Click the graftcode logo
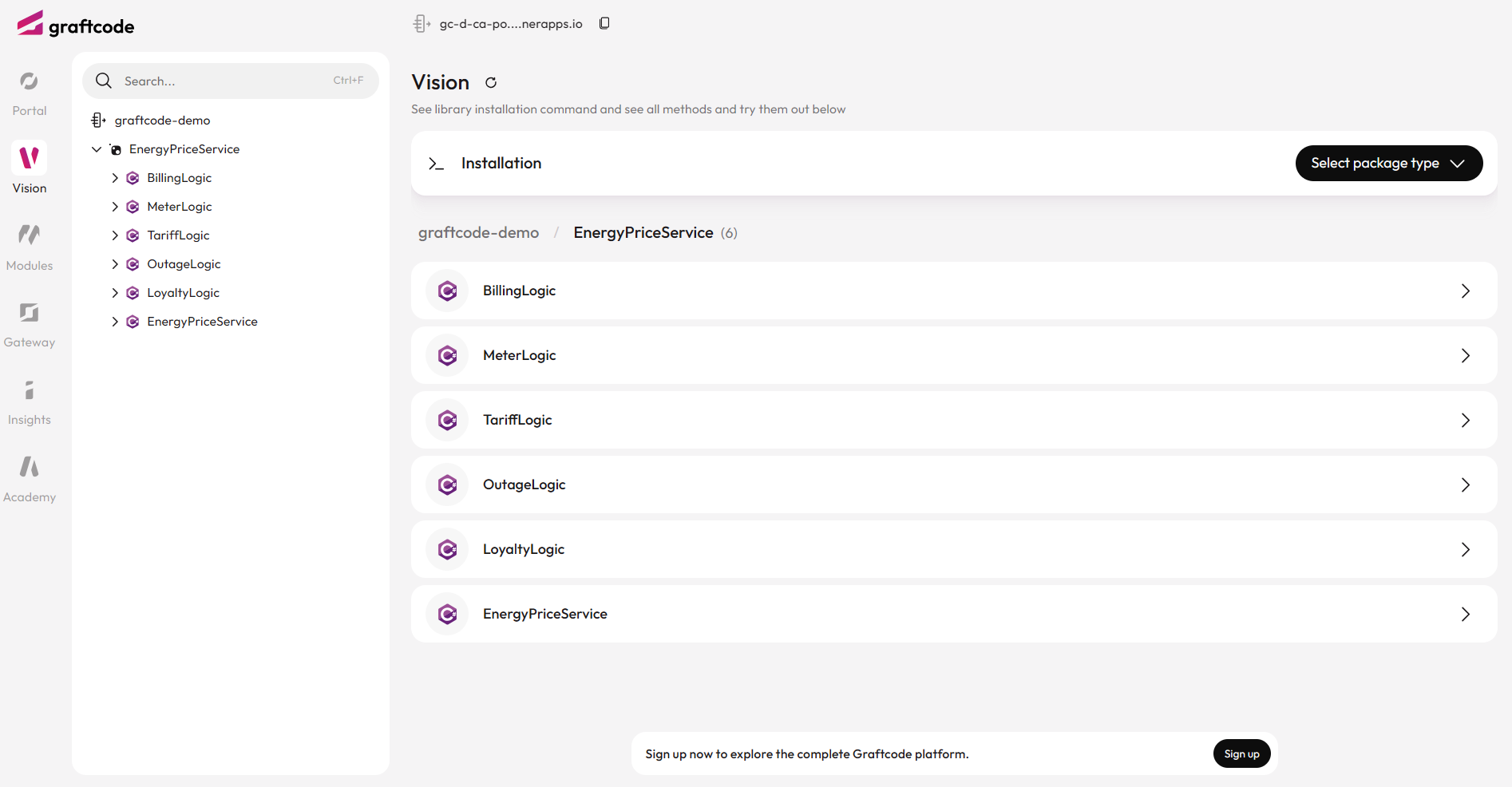This screenshot has width=1512, height=787. coord(76,24)
